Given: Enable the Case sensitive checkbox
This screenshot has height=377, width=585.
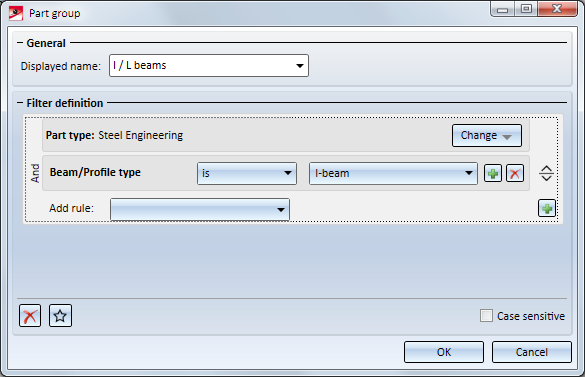Looking at the screenshot, I should [x=486, y=316].
